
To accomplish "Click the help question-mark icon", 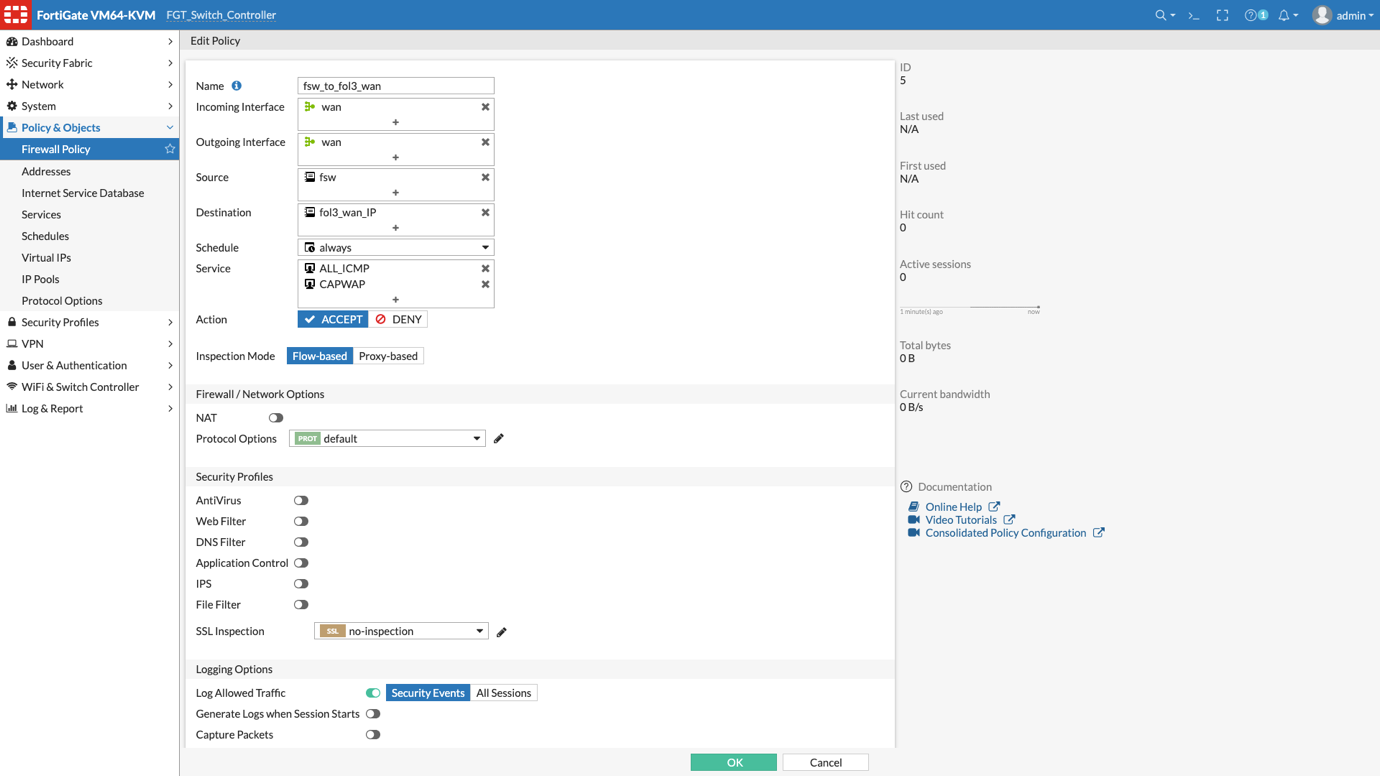I will 1251,15.
